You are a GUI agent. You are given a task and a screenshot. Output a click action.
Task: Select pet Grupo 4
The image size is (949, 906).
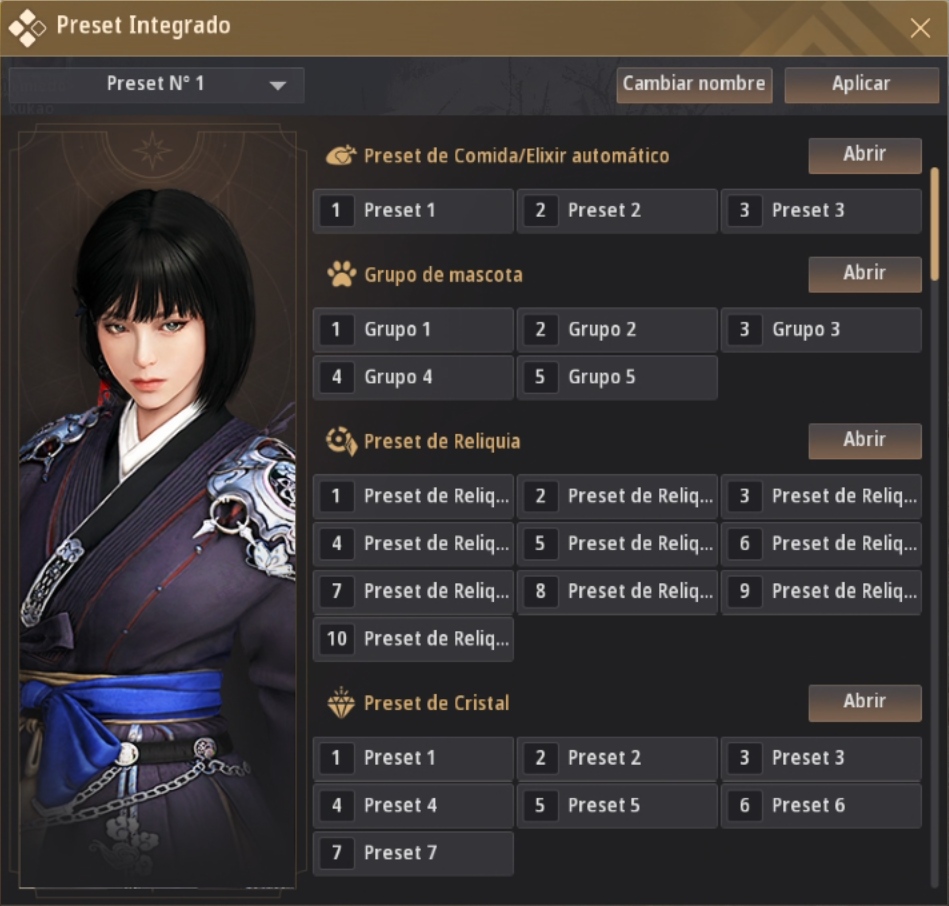coord(412,378)
